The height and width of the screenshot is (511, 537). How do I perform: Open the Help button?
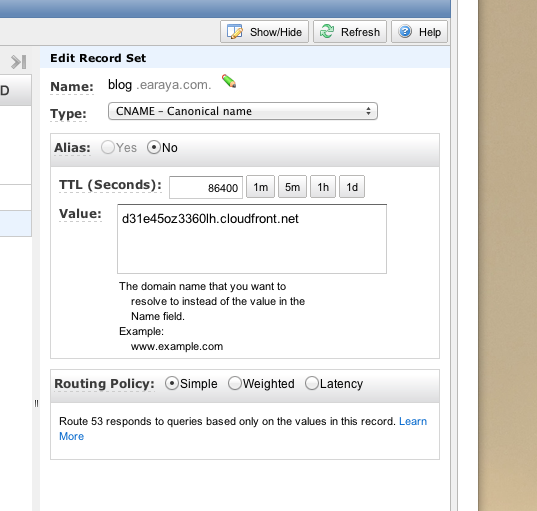419,32
